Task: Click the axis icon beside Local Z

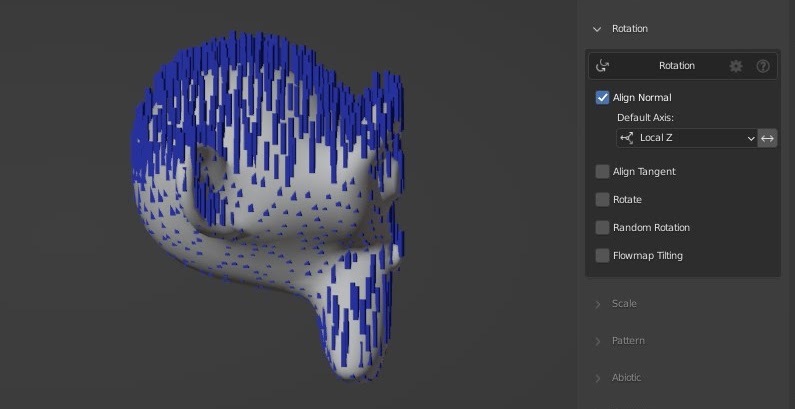Action: pos(627,138)
